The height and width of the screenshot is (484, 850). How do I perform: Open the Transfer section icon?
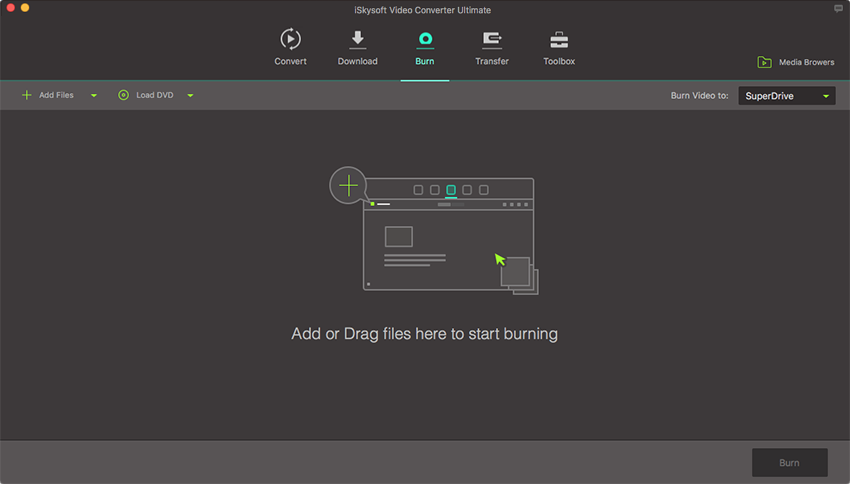pos(491,39)
